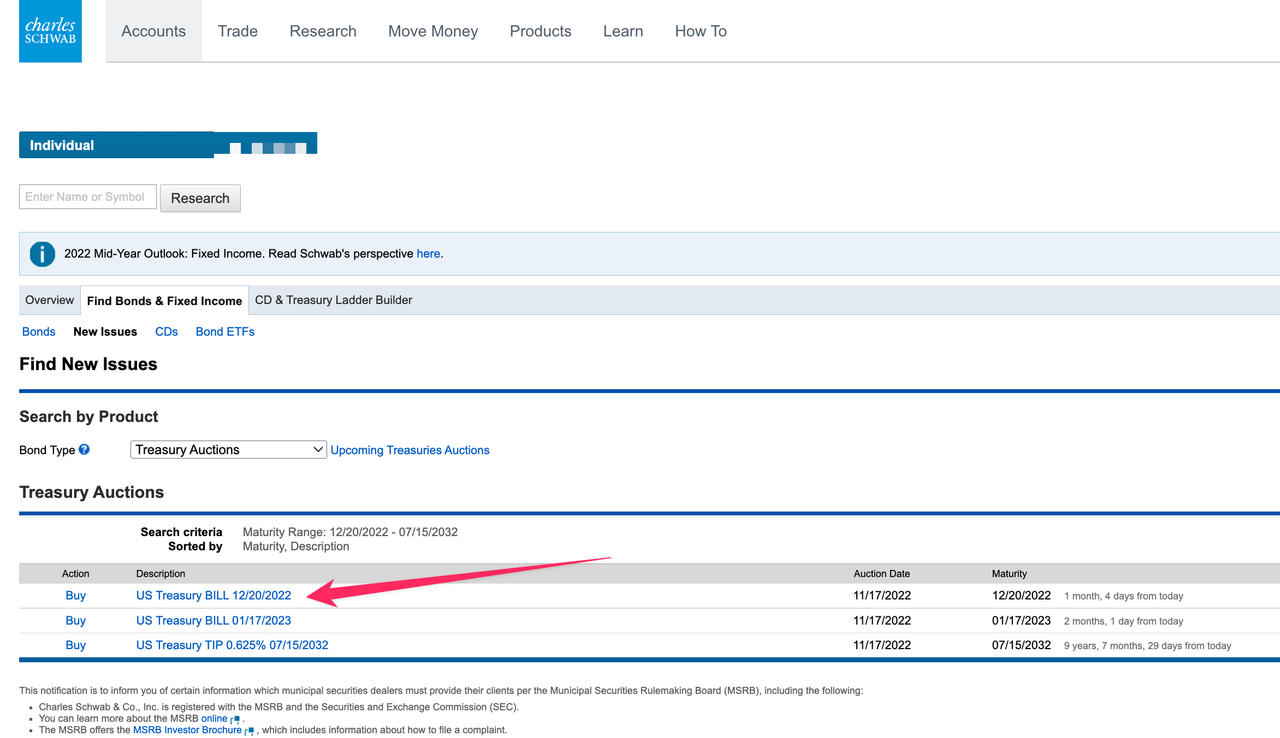The image size is (1280, 738).
Task: Open Upcoming Treasuries Auctions link
Action: (x=410, y=450)
